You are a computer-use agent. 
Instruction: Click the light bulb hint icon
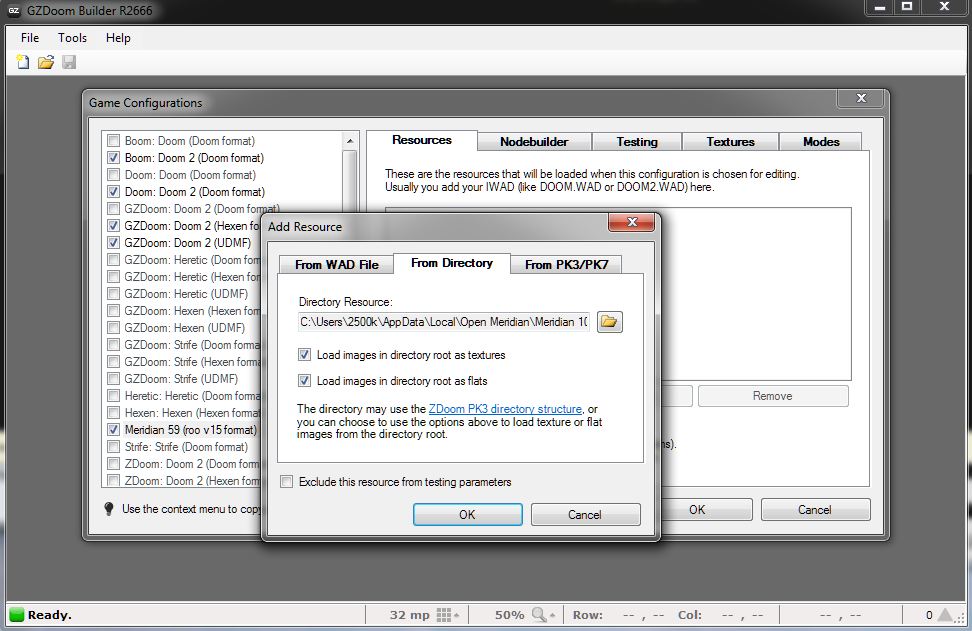(x=108, y=509)
